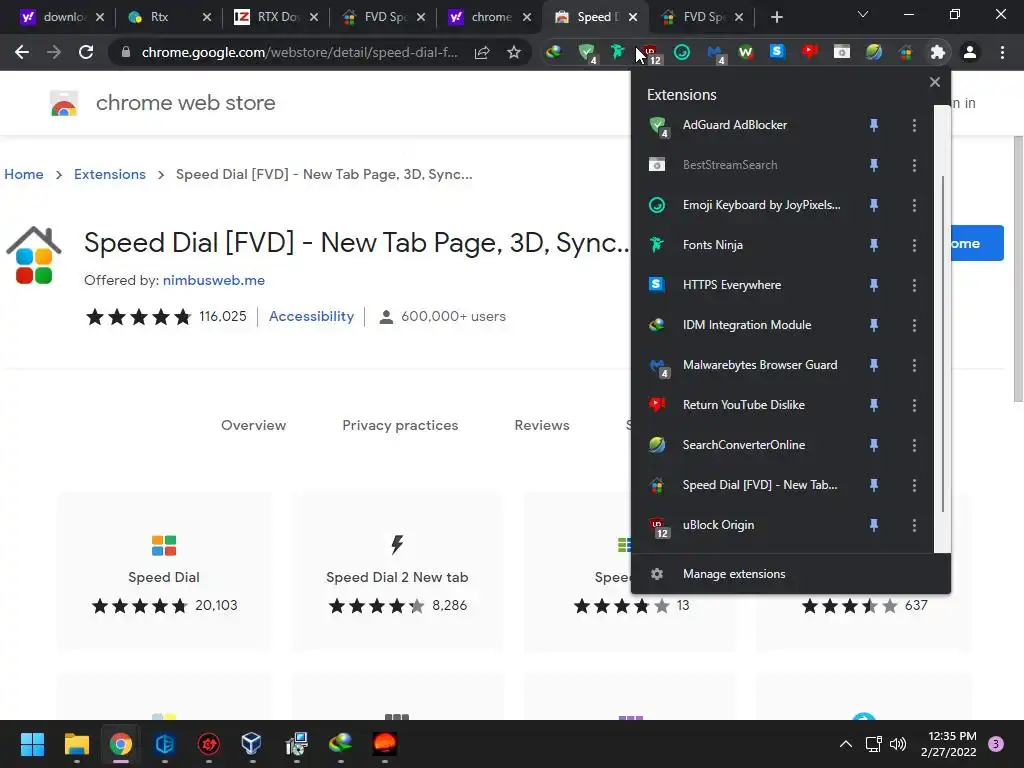Click the IDM Integration Module toolbar icon
The image size is (1024, 768).
[554, 52]
